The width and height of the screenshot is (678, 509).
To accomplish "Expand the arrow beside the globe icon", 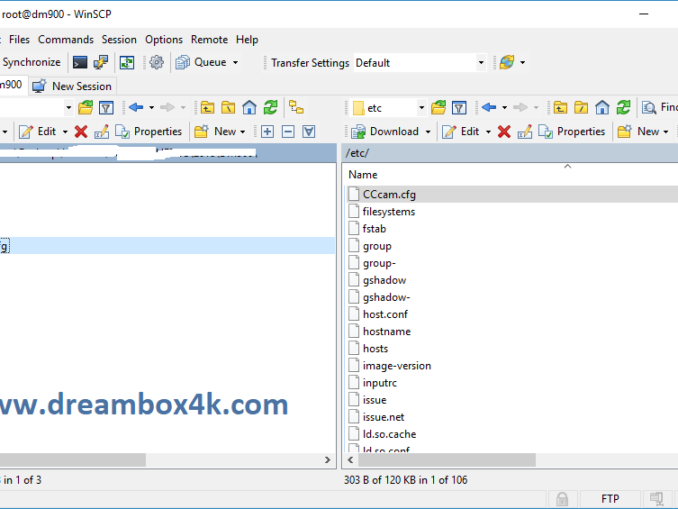I will [522, 63].
